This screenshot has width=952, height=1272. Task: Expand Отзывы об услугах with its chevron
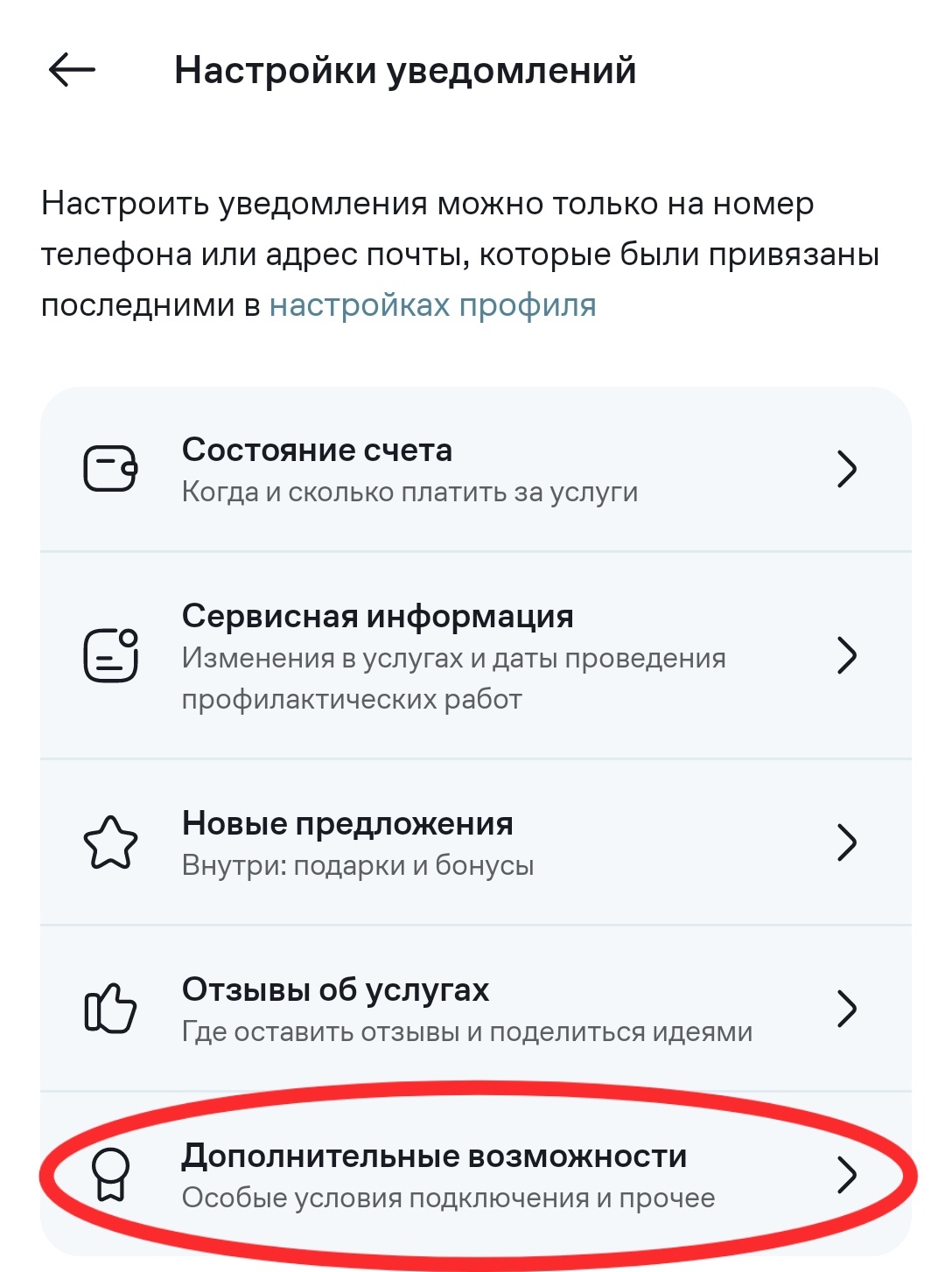coord(846,1009)
